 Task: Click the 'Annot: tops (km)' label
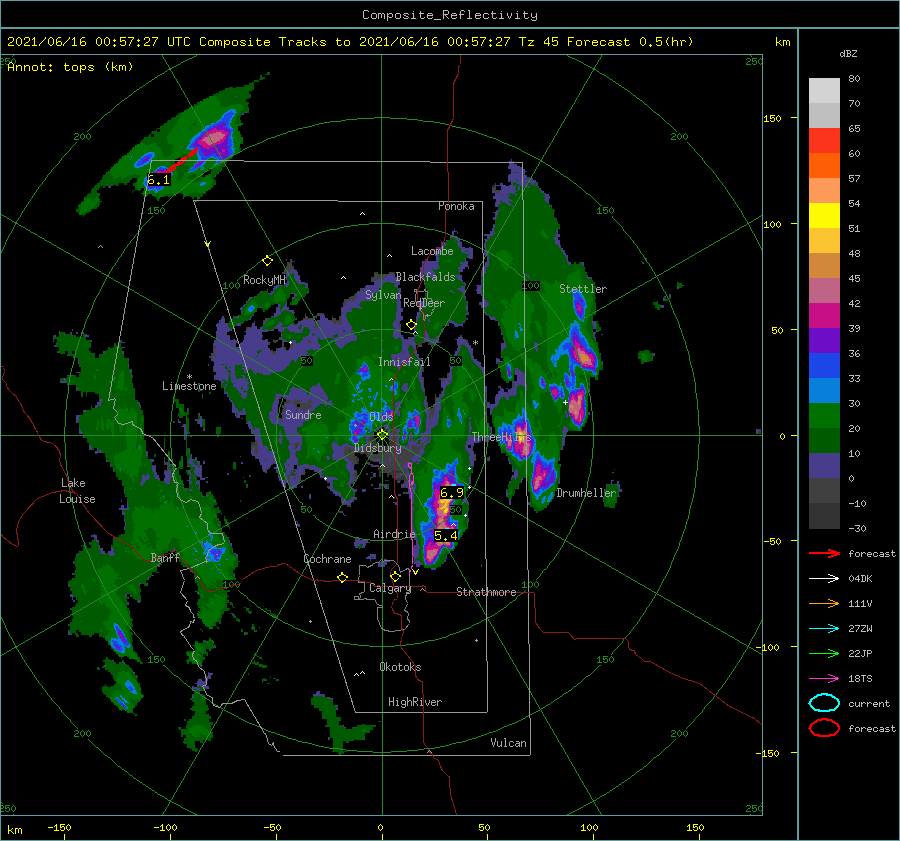[x=70, y=67]
